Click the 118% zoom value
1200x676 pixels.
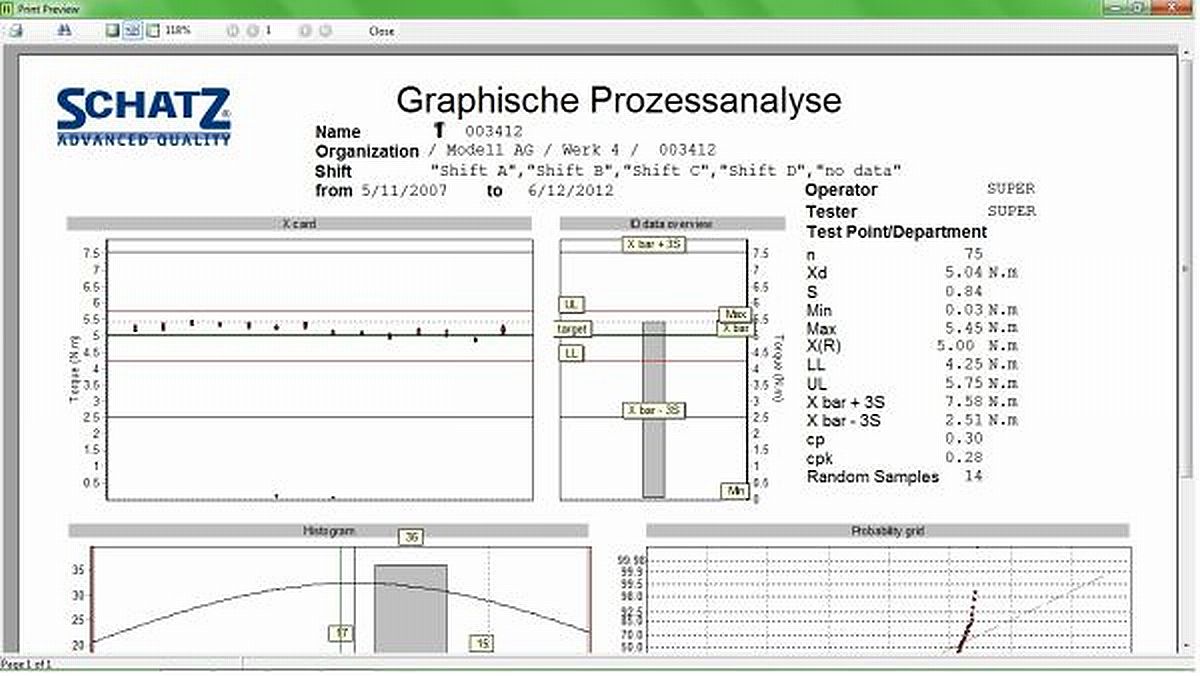pyautogui.click(x=177, y=31)
